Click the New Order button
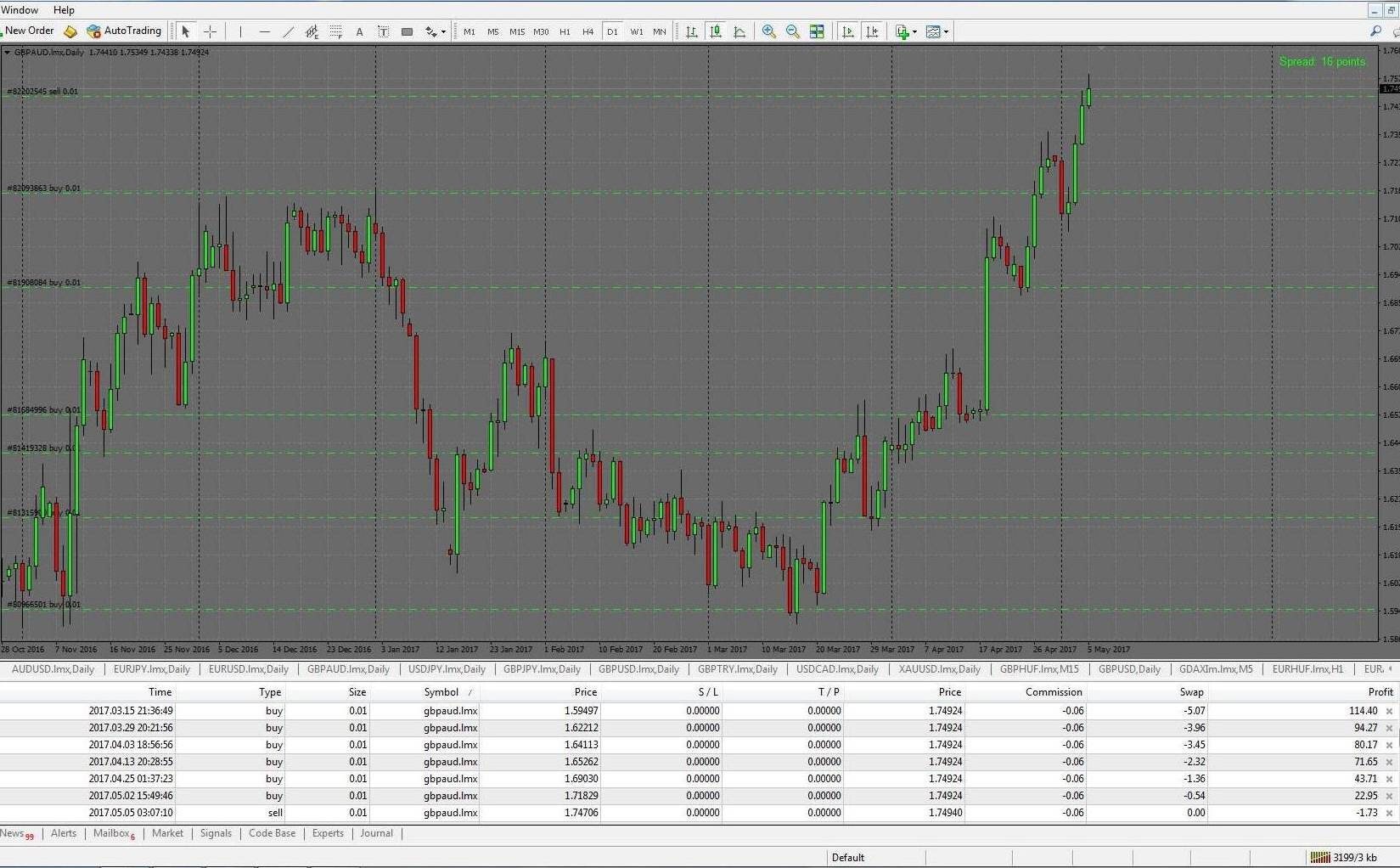Screen dimensions: 1400x868 pos(28,31)
